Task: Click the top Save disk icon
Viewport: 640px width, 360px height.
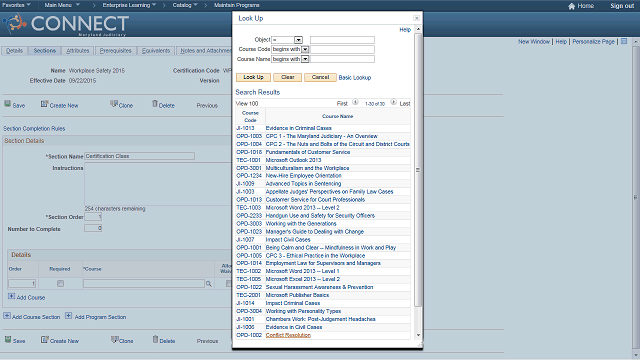Action: point(7,104)
